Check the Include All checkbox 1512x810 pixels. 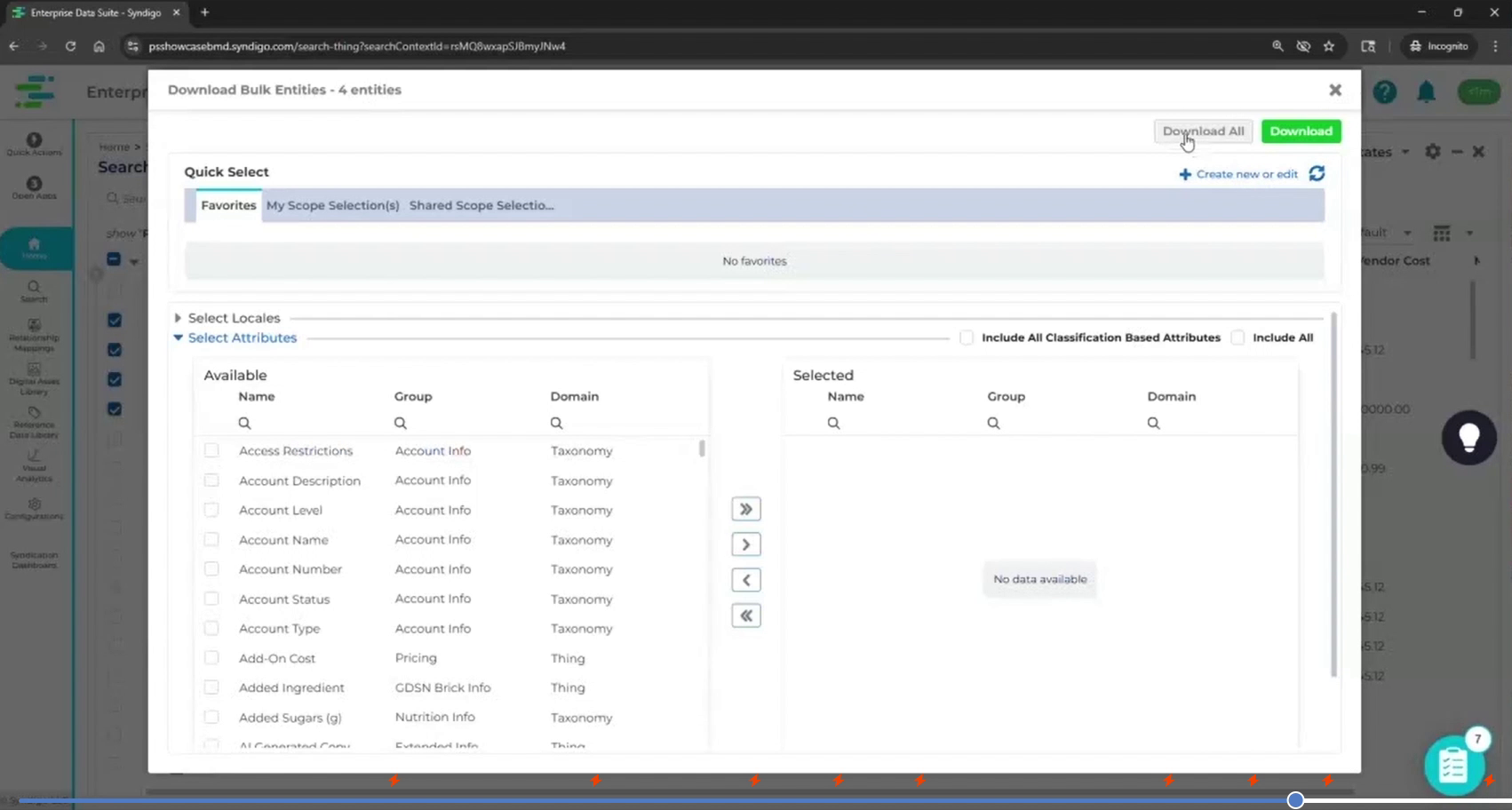click(1237, 337)
